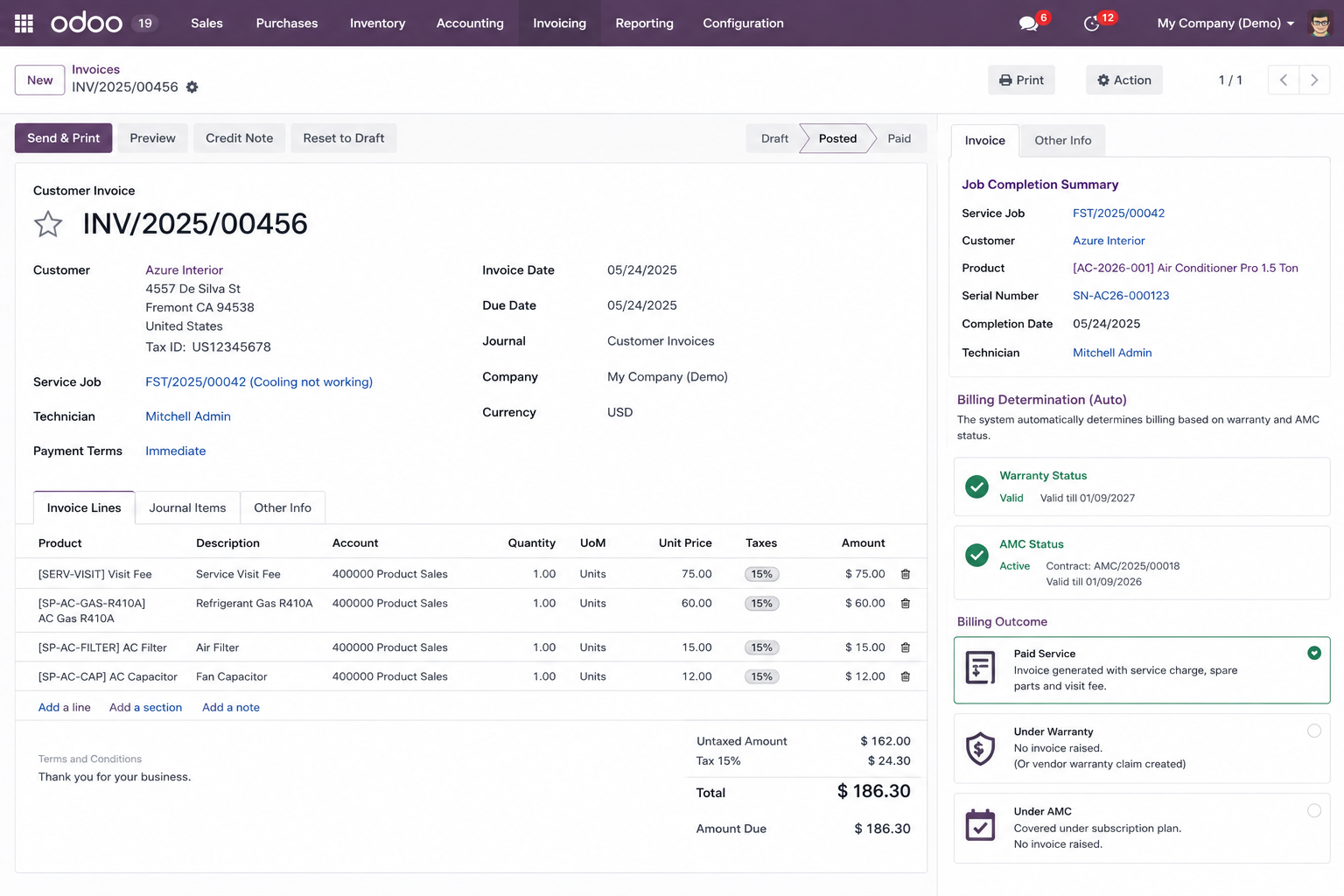
Task: Click the Under AMC calendar icon
Action: coord(980,825)
